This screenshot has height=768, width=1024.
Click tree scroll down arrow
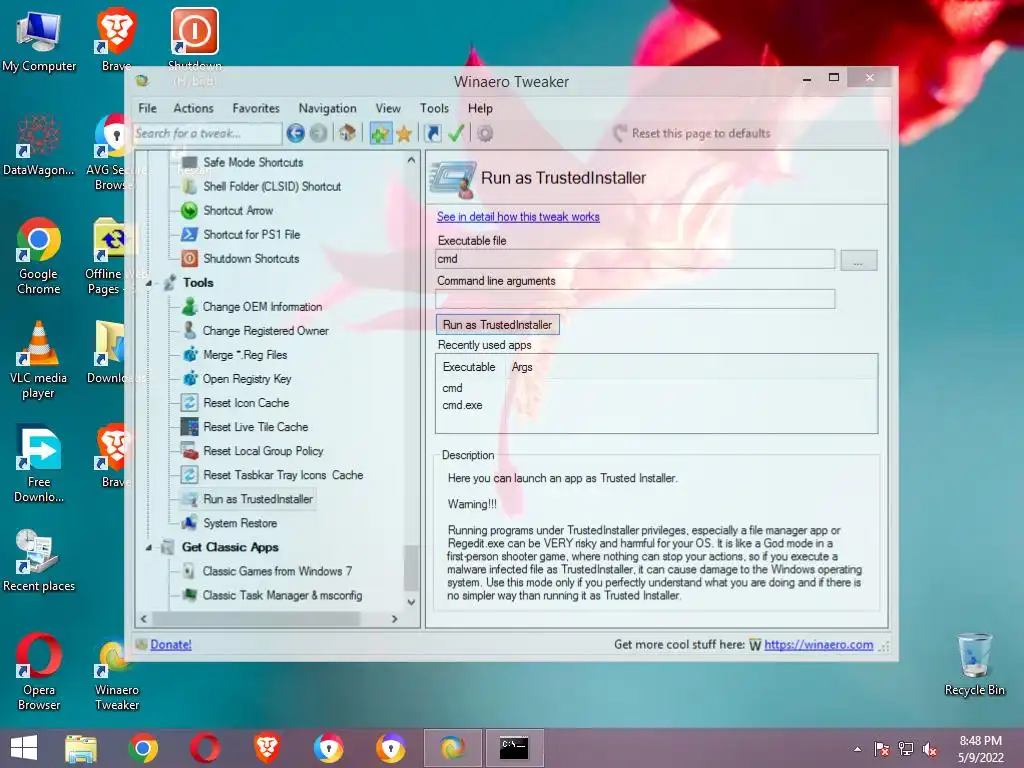click(411, 601)
